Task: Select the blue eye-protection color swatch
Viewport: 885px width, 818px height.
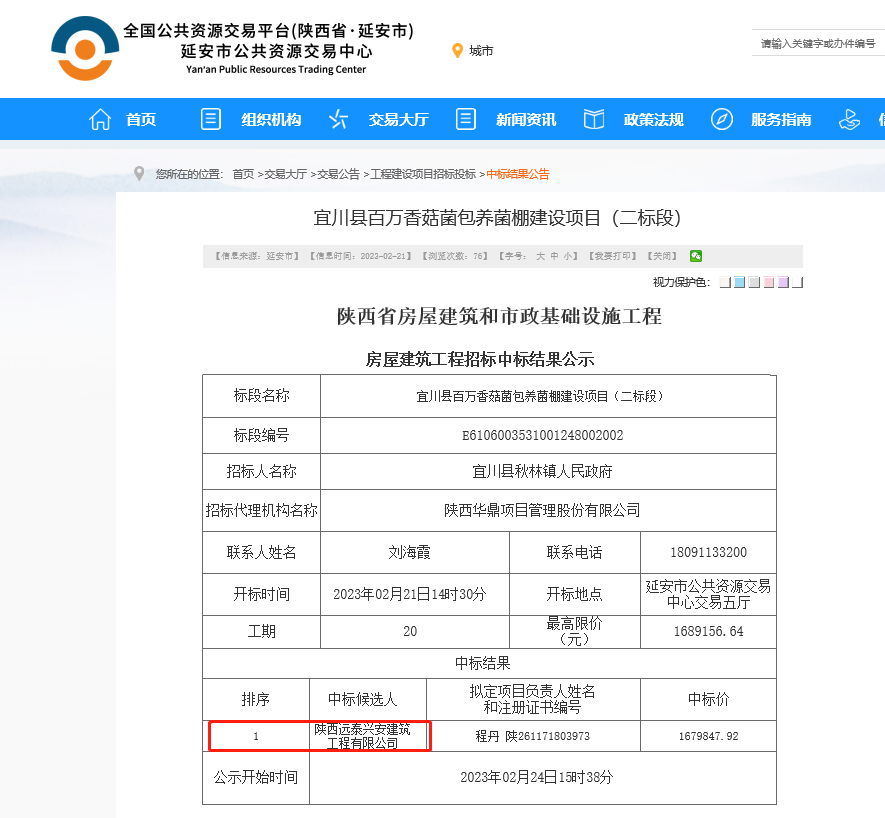Action: click(x=738, y=281)
